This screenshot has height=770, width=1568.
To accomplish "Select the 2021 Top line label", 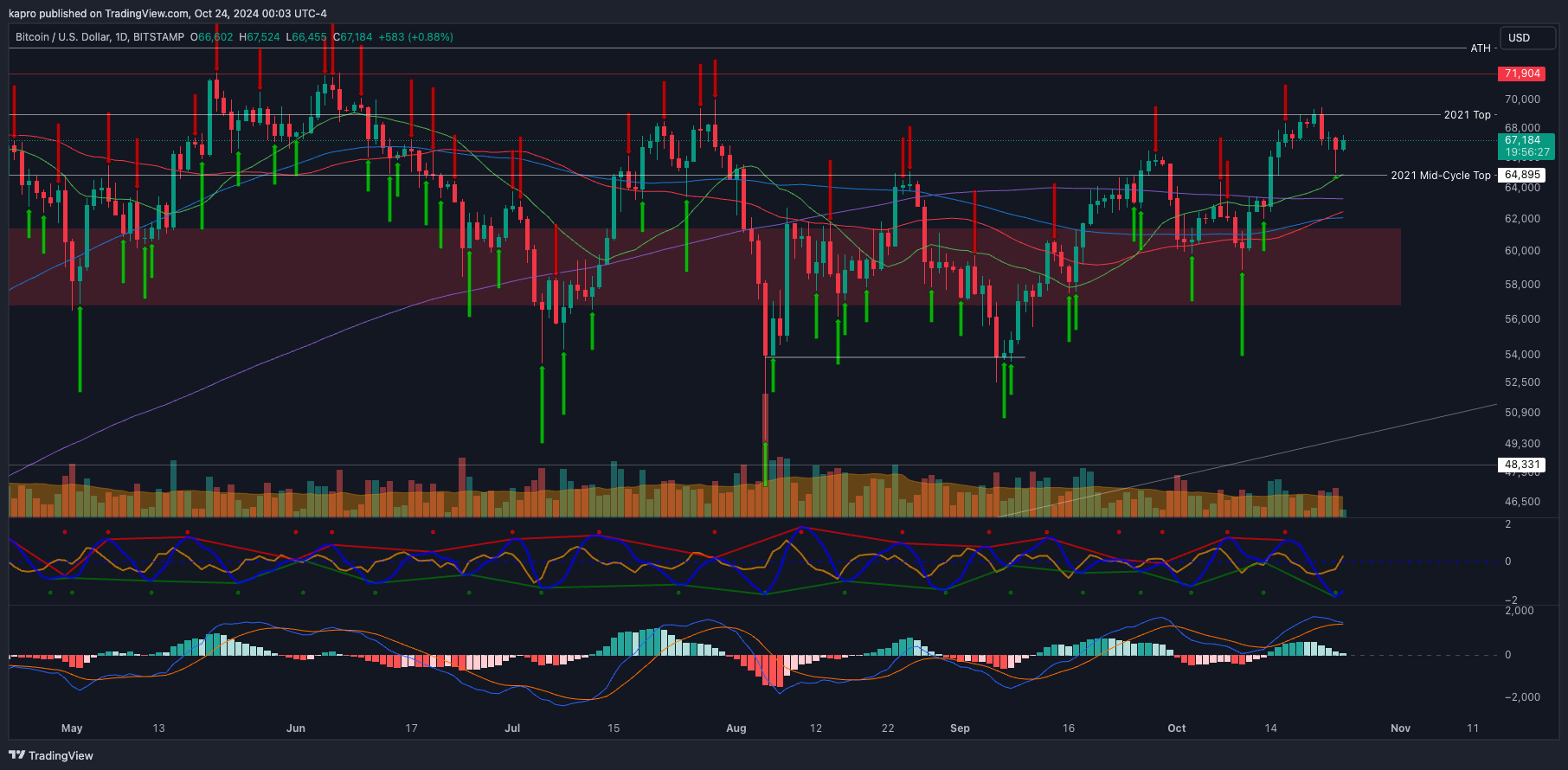I will (x=1467, y=115).
